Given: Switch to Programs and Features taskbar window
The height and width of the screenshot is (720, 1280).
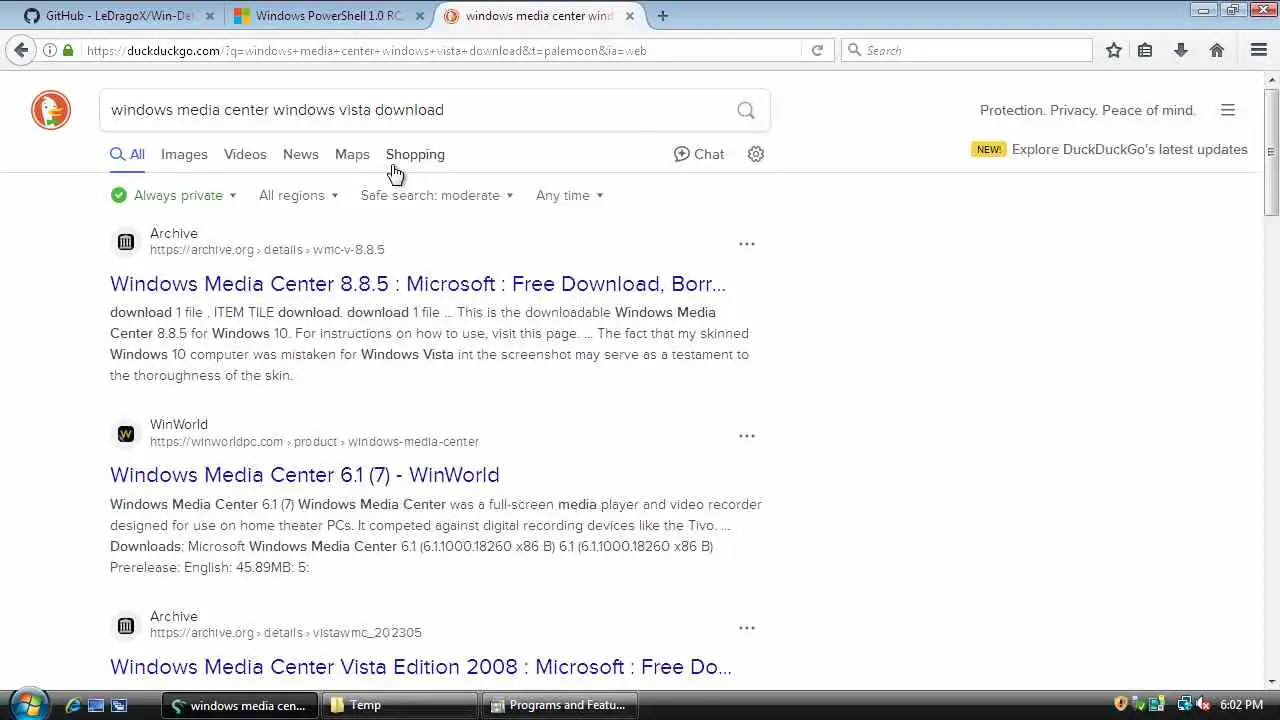Looking at the screenshot, I should (x=560, y=705).
